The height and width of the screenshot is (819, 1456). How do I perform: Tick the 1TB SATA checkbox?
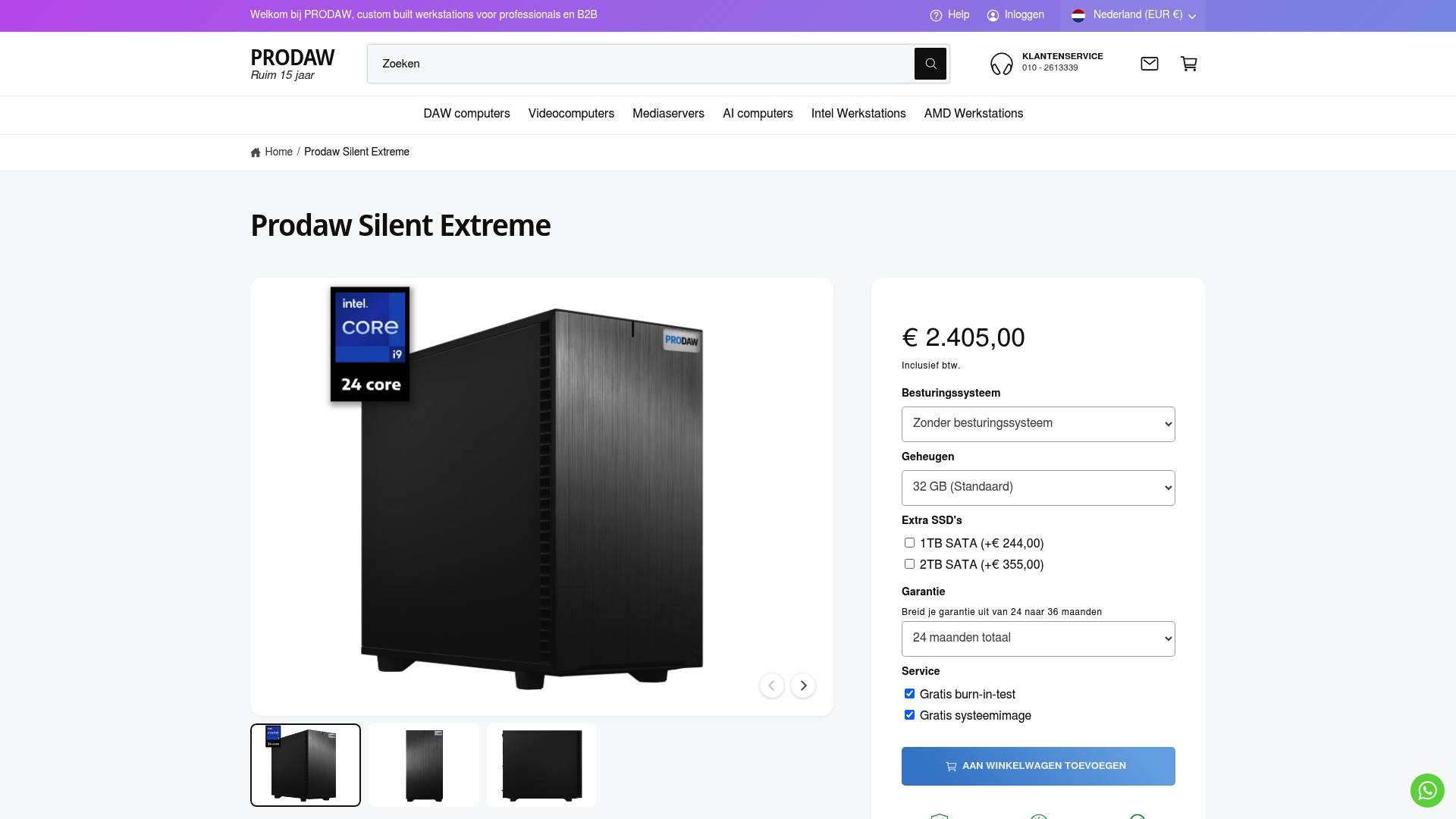(909, 543)
